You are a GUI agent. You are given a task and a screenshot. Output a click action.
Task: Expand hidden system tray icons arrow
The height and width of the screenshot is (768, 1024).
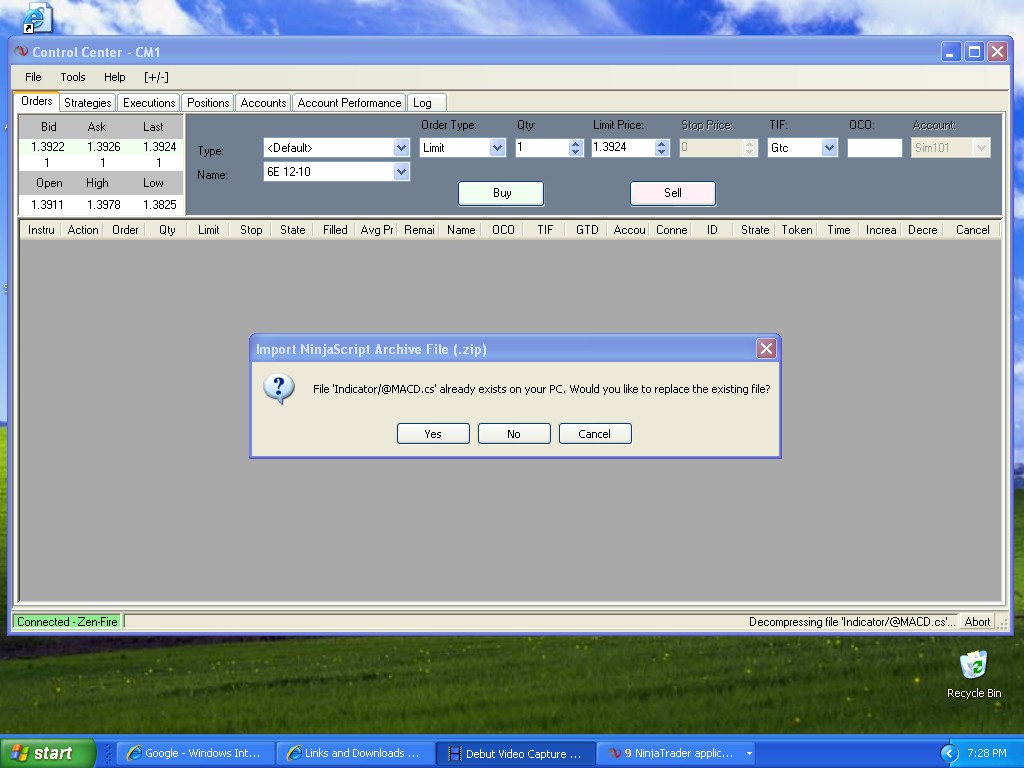[949, 753]
